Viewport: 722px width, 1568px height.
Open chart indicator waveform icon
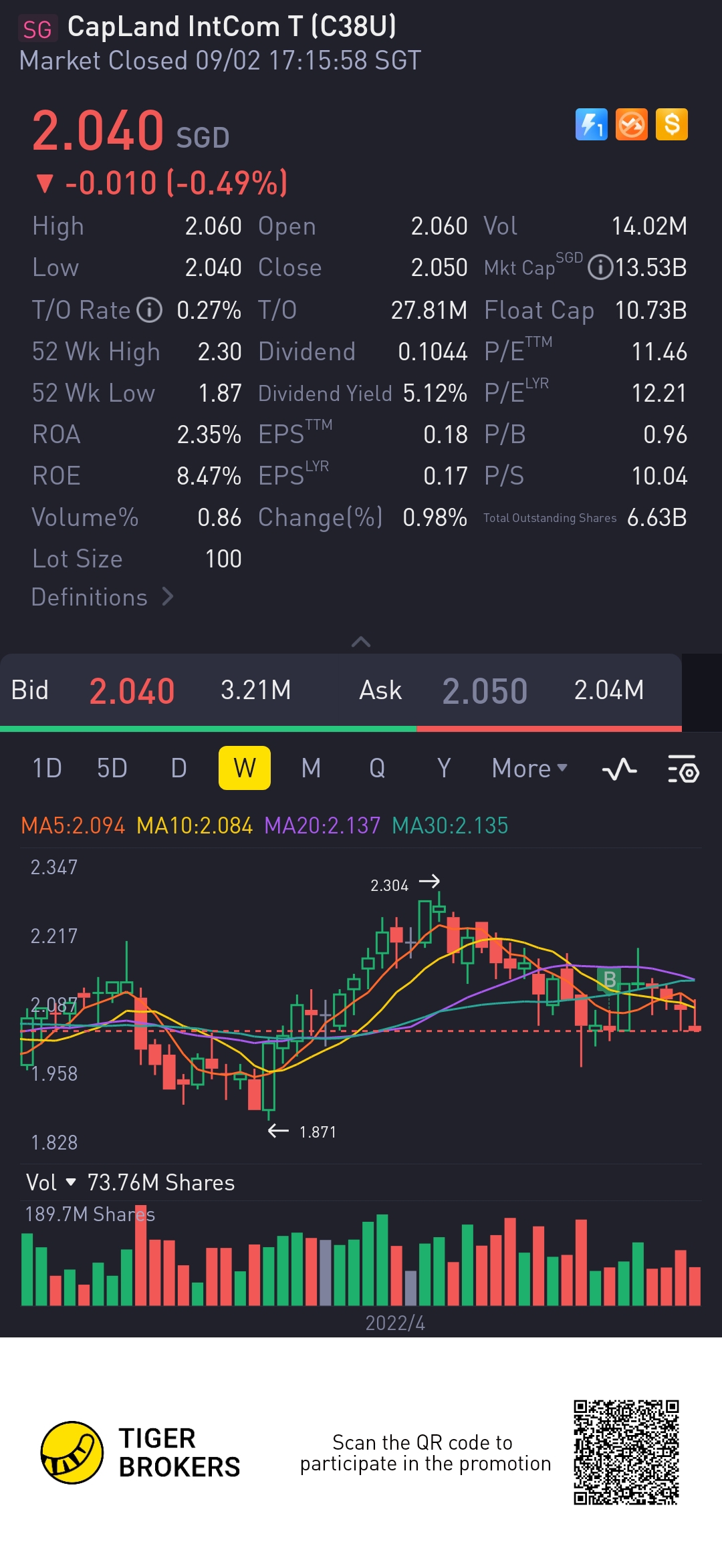tap(619, 769)
